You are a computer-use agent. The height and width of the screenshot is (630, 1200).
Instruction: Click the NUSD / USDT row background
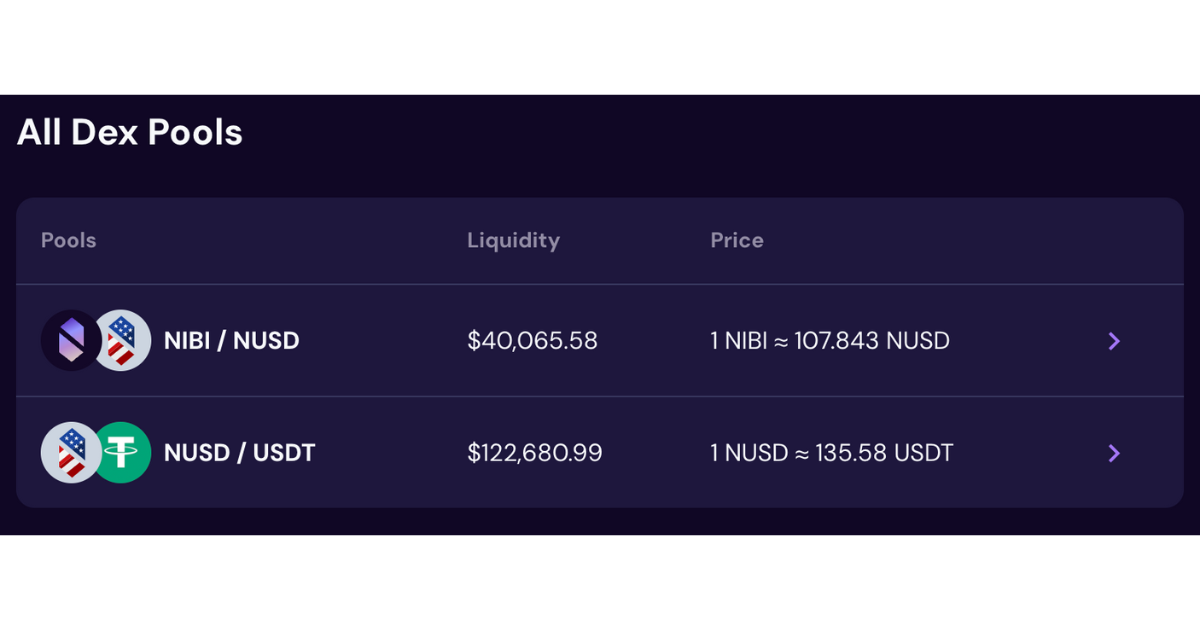click(x=600, y=453)
